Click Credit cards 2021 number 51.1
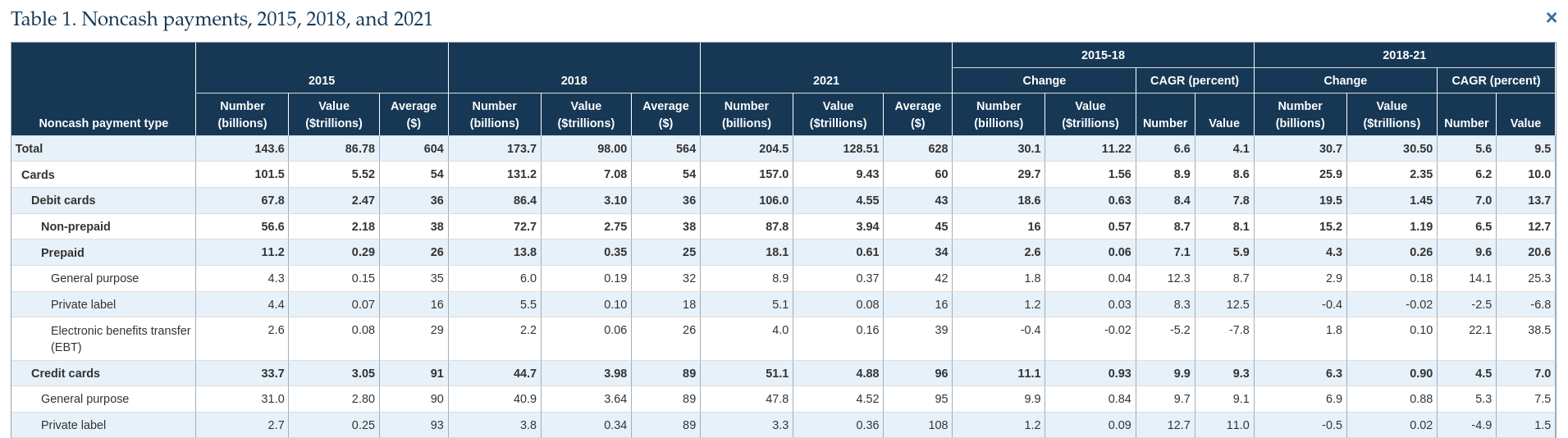The height and width of the screenshot is (438, 1568). (776, 373)
